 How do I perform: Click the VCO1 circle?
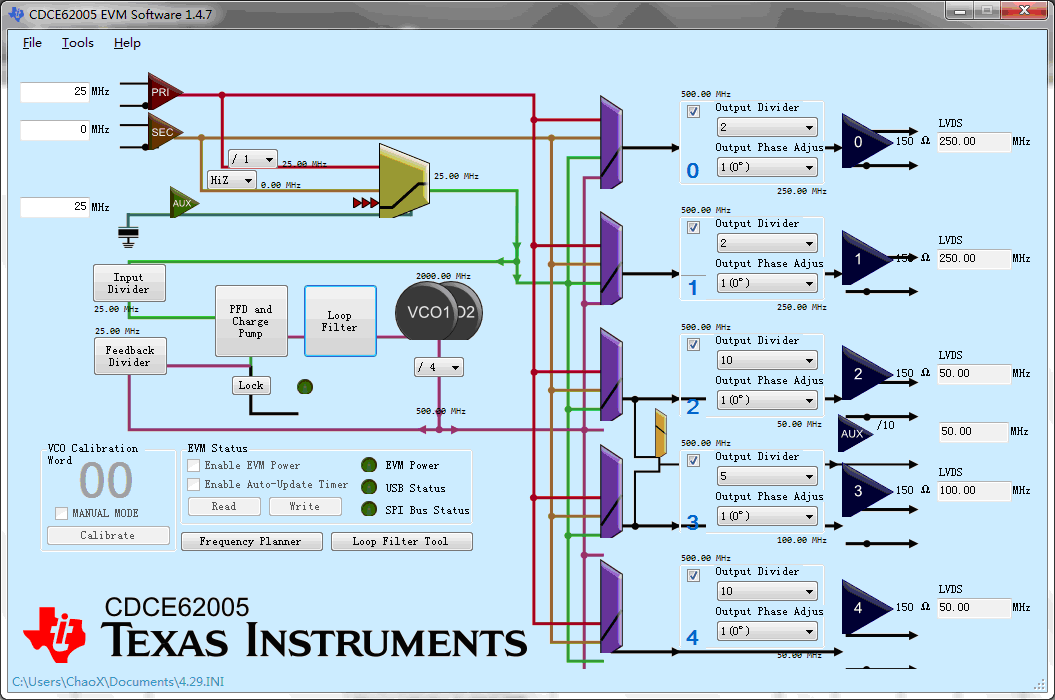[x=428, y=312]
